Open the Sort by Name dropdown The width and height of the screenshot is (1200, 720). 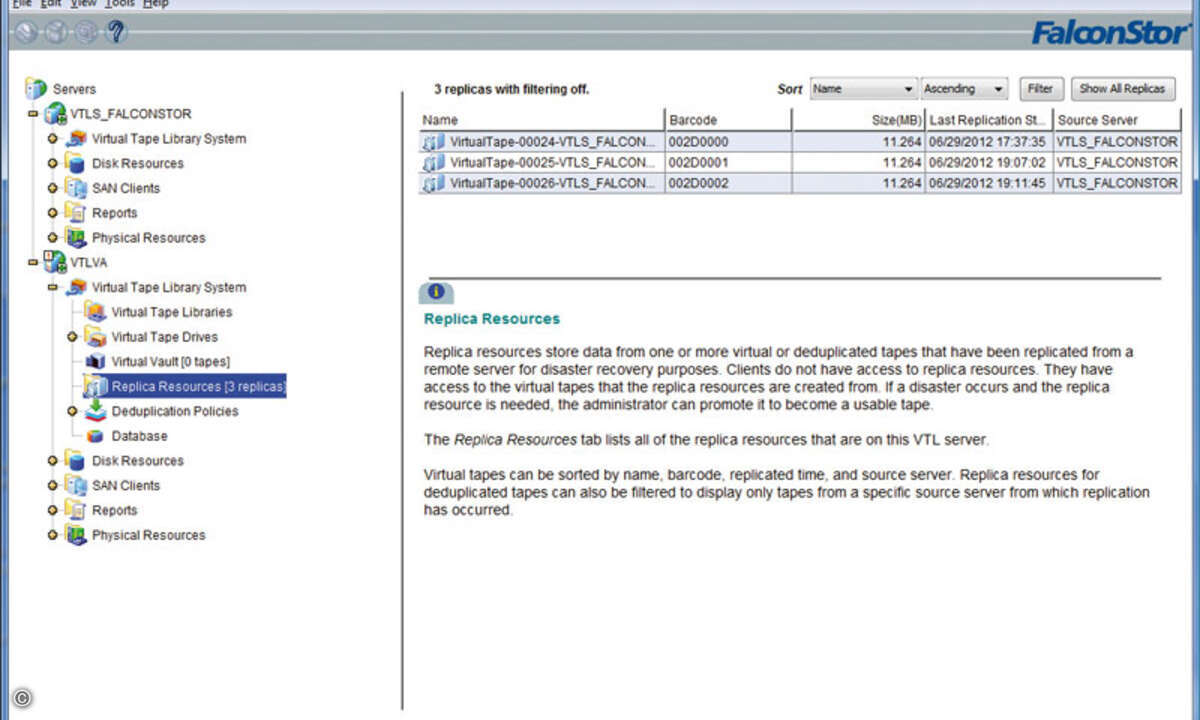point(863,89)
